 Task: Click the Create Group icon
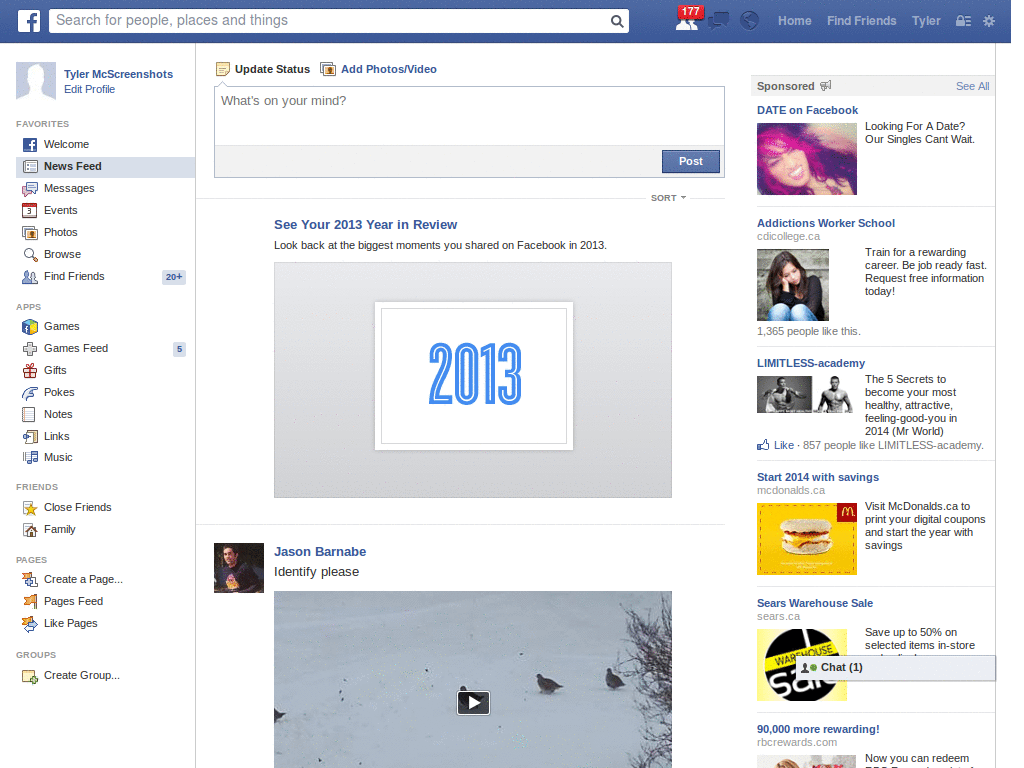click(29, 676)
